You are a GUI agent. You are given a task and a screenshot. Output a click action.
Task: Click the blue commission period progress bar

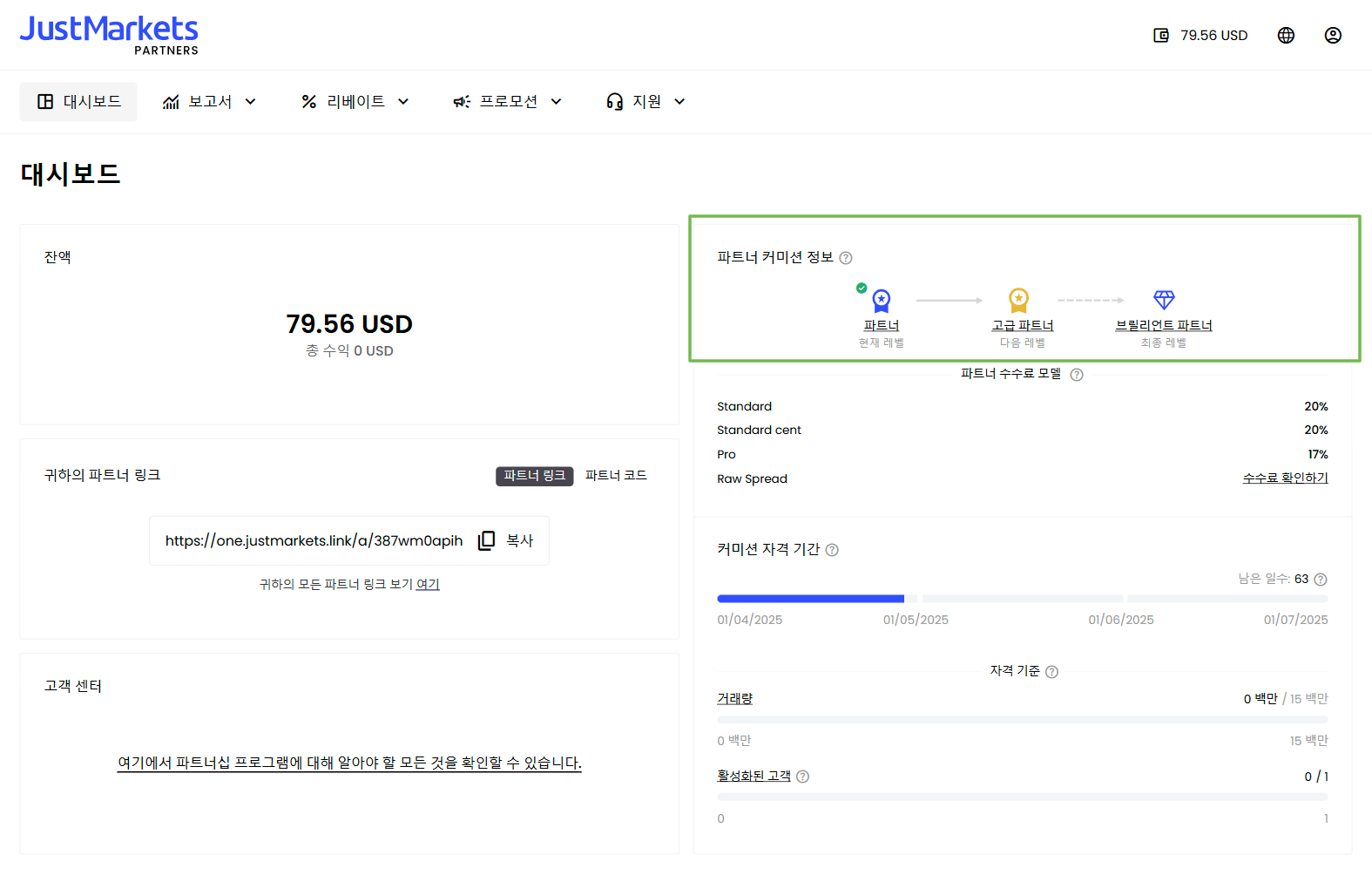[811, 599]
